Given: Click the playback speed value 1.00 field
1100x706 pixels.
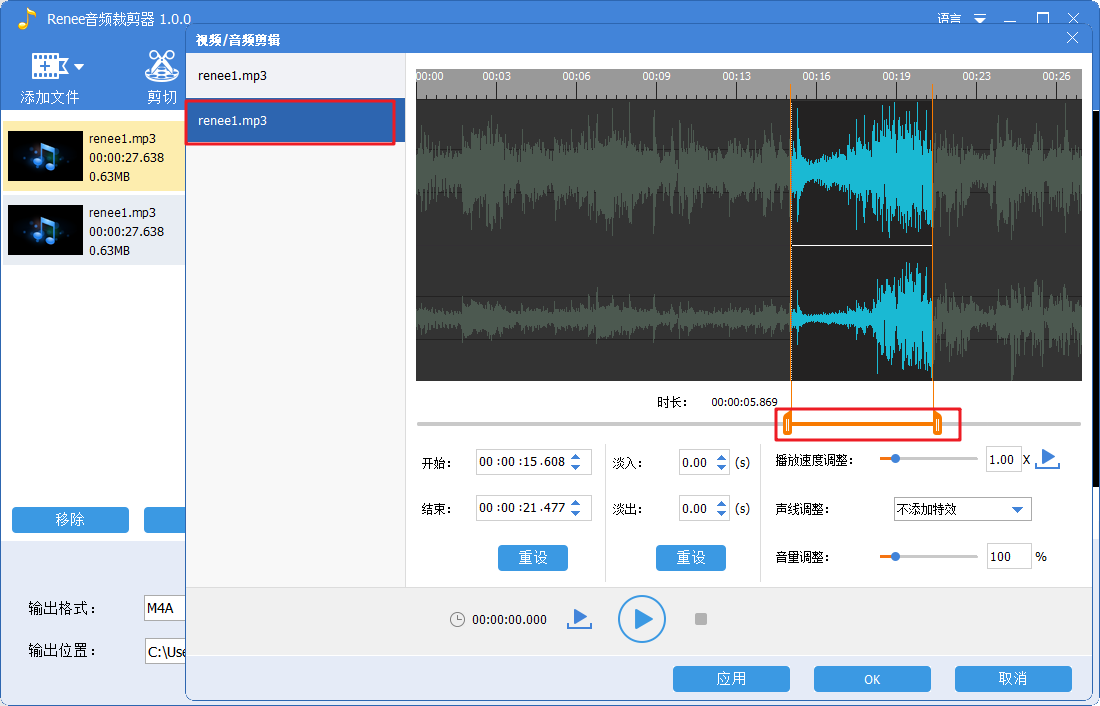Looking at the screenshot, I should 1003,460.
